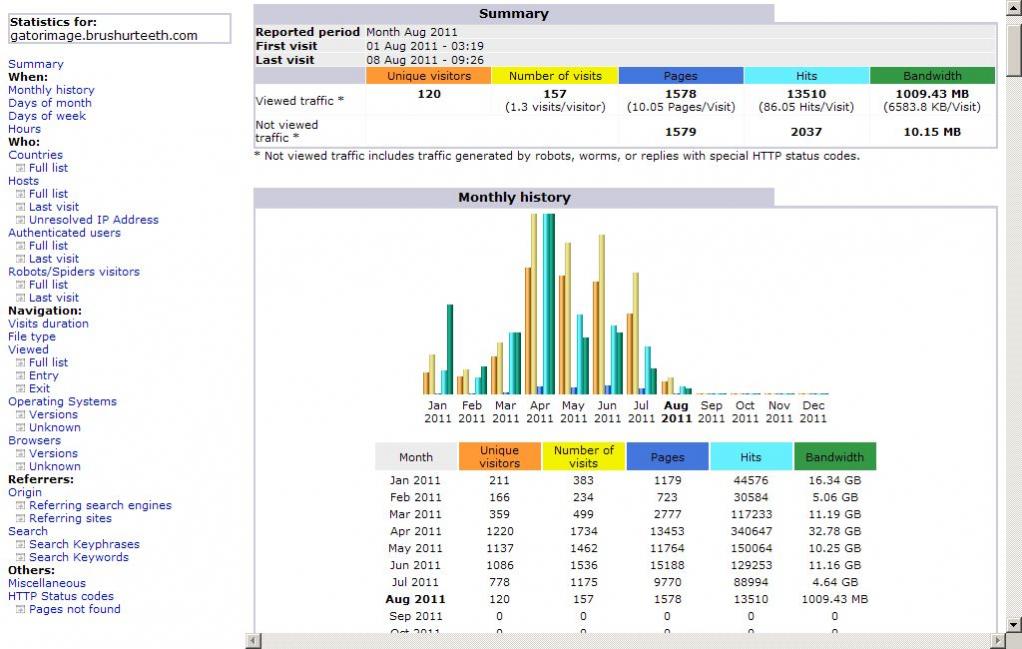Click the icon before Search Keyphrases
Screen dimensions: 1022x649
pyautogui.click(x=20, y=545)
